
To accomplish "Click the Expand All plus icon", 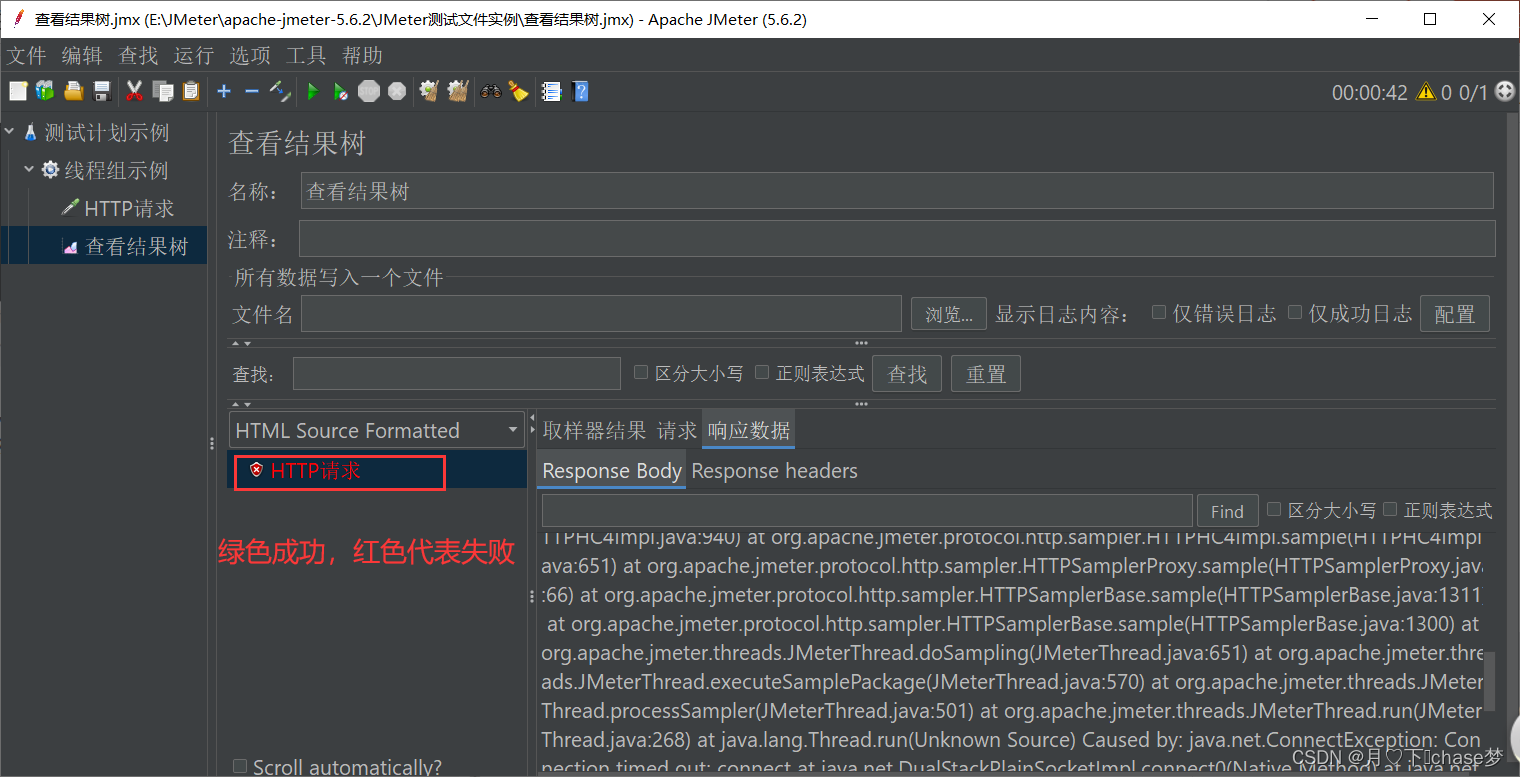I will [223, 92].
